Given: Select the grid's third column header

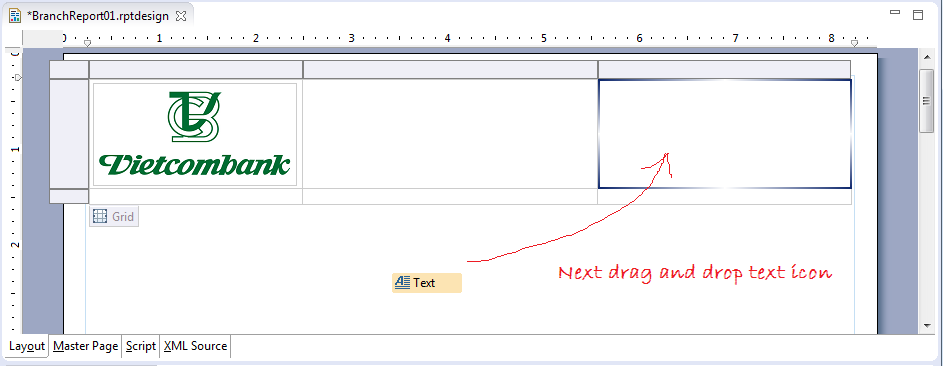Looking at the screenshot, I should click(724, 69).
